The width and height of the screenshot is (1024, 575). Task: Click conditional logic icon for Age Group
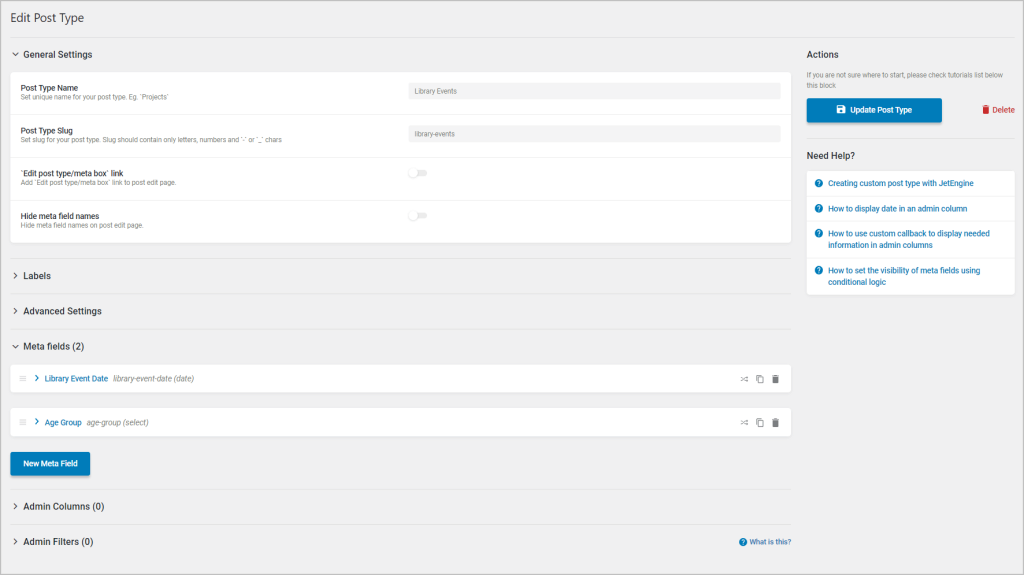744,423
